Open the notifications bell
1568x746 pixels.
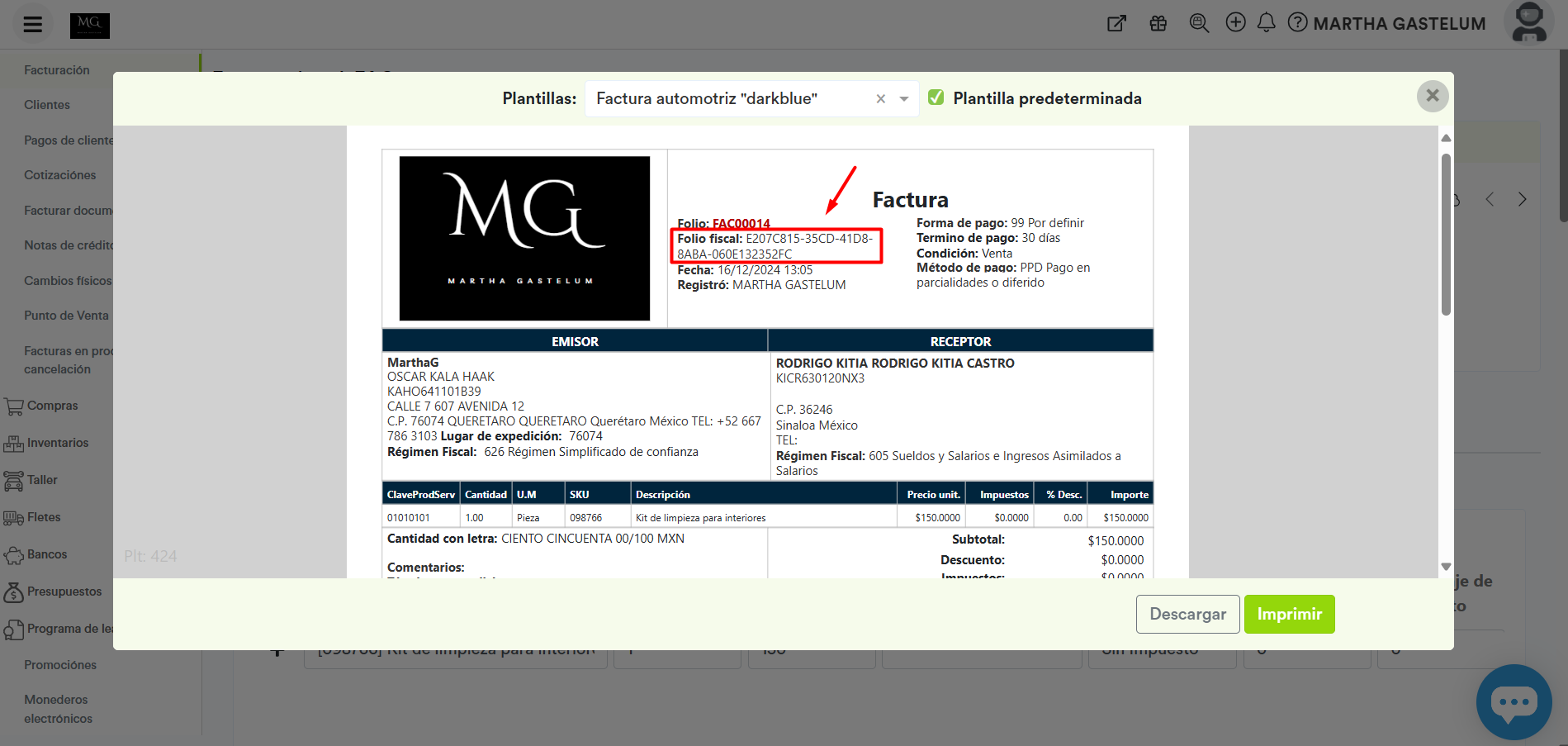click(1266, 22)
